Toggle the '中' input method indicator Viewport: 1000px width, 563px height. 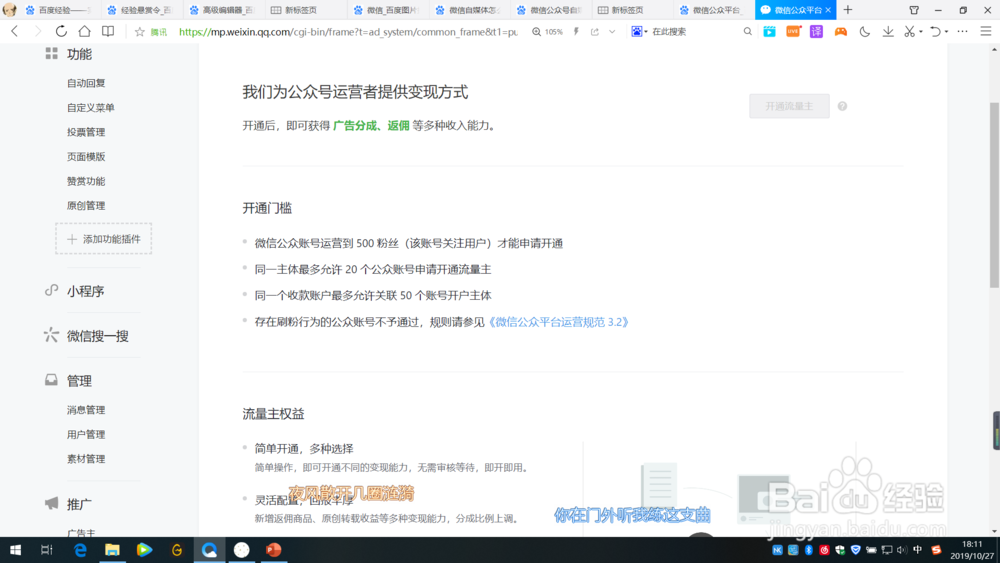click(x=918, y=550)
